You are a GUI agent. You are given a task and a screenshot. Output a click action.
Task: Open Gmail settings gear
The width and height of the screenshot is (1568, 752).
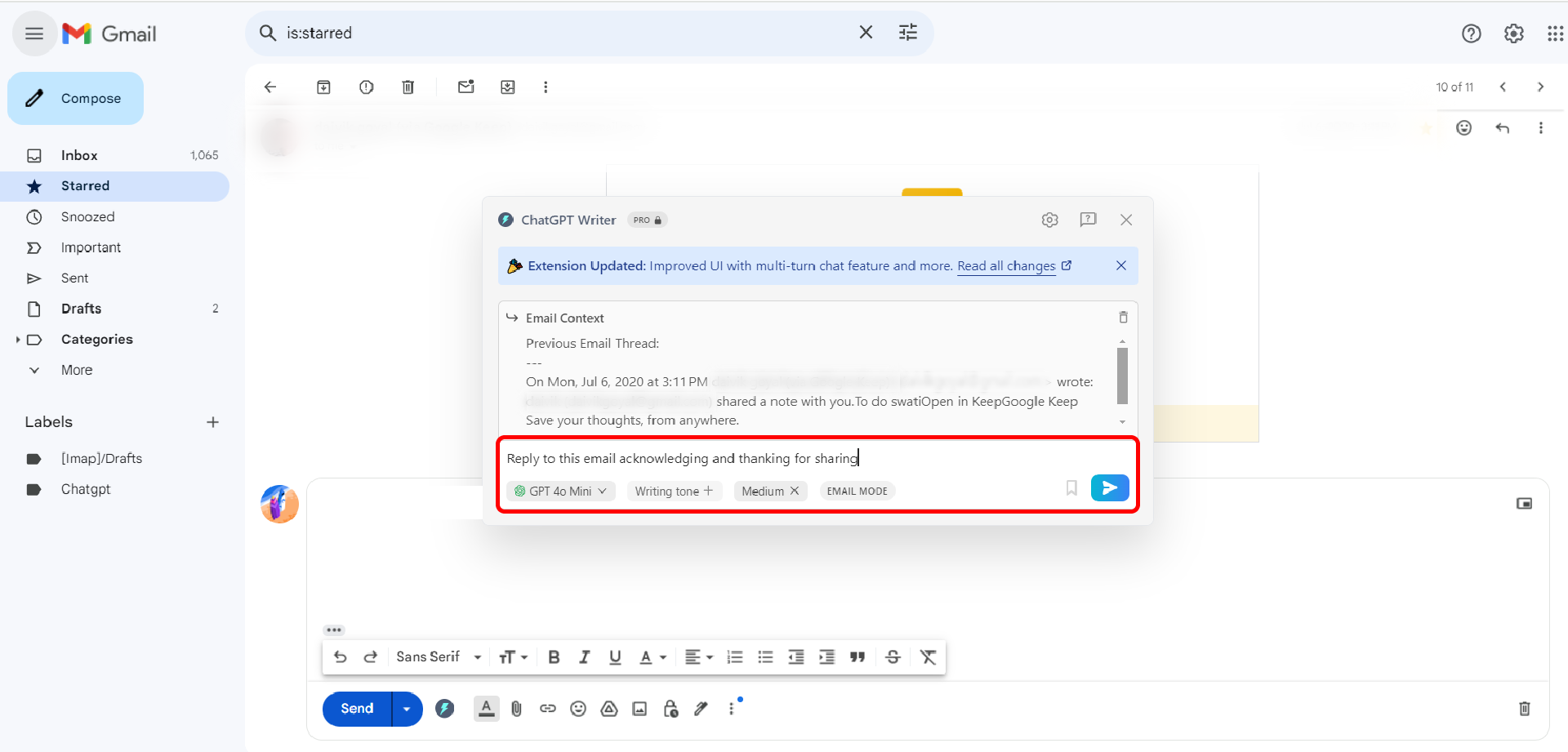coord(1514,33)
